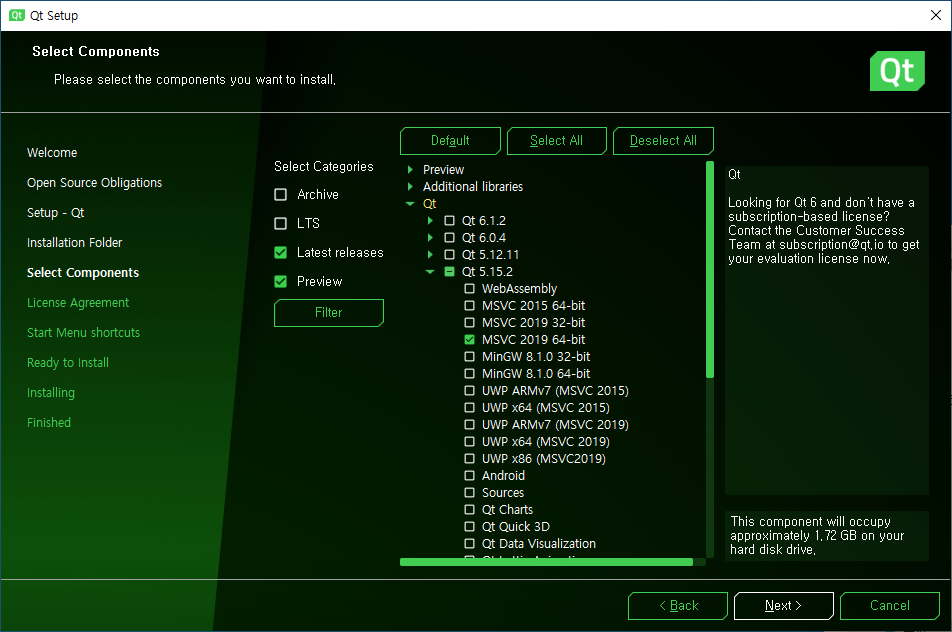
Task: Toggle the Preview category checkbox
Action: 281,282
